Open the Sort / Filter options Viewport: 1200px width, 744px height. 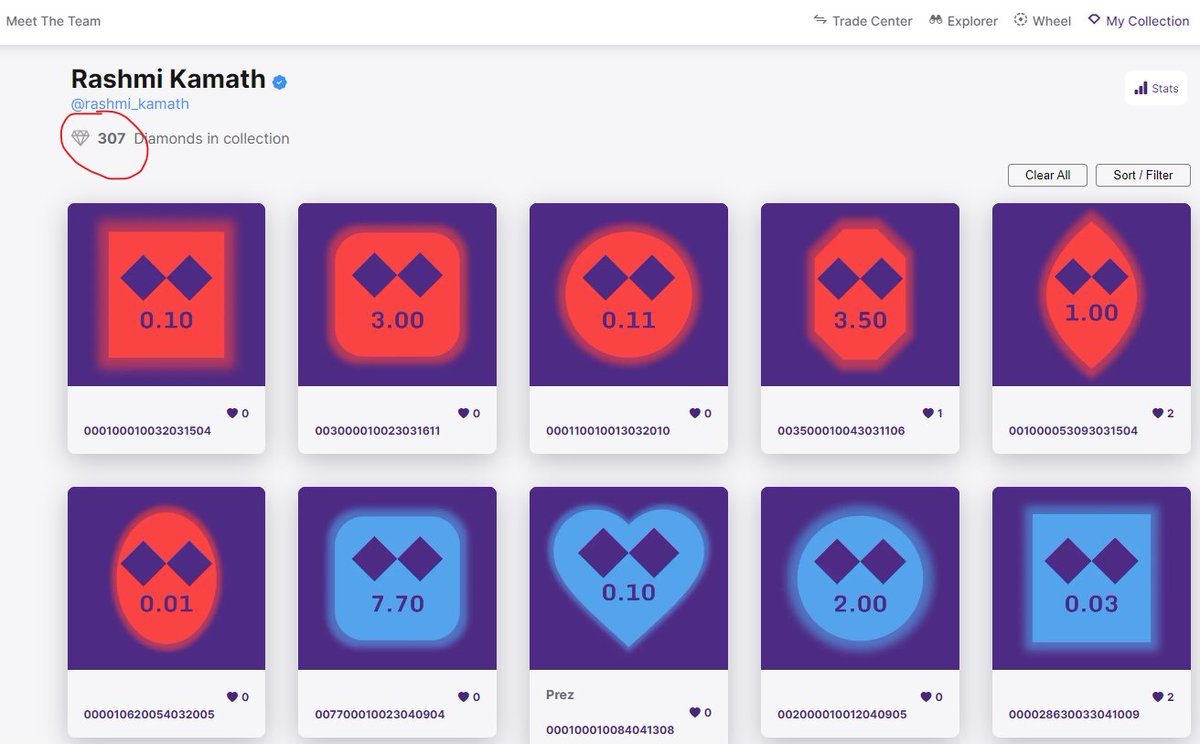point(1143,175)
